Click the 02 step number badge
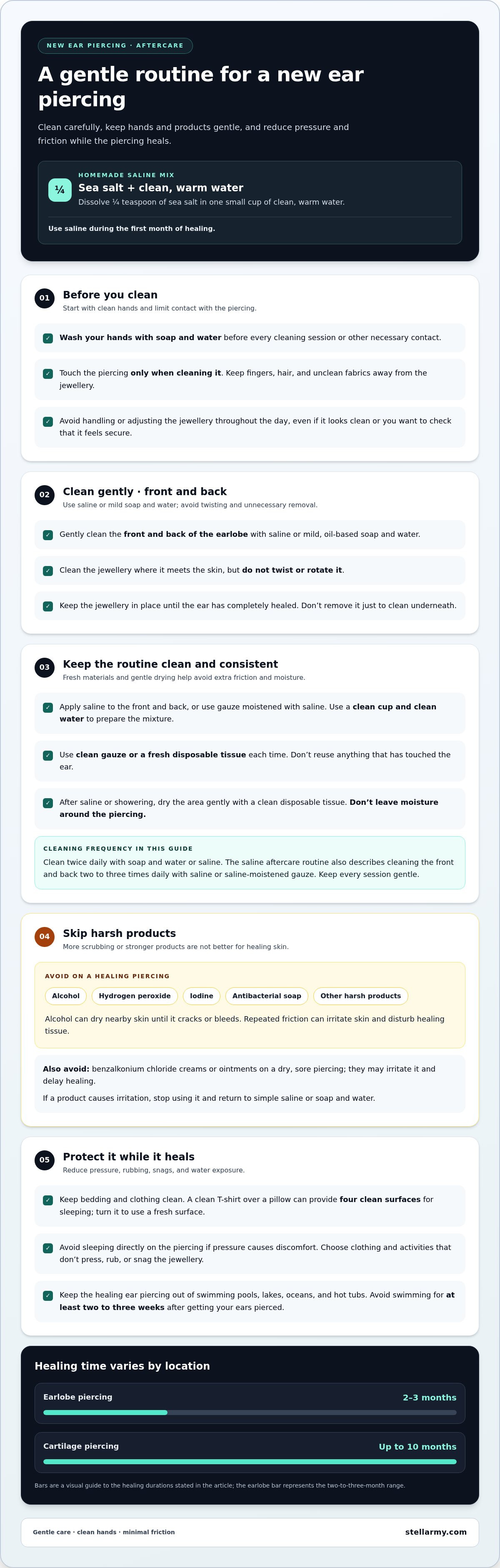 [45, 495]
